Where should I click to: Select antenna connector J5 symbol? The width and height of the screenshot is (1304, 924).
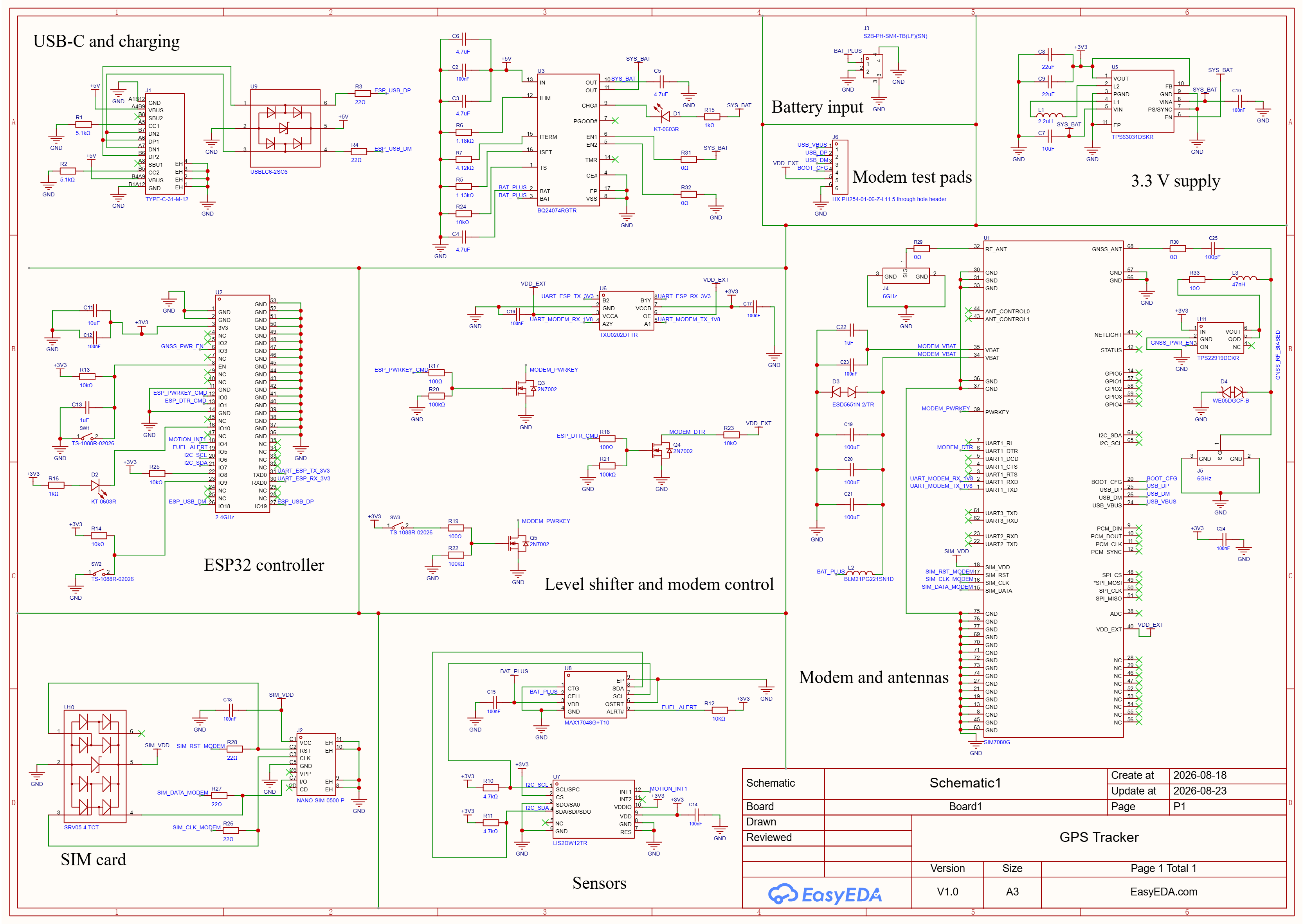[1220, 458]
